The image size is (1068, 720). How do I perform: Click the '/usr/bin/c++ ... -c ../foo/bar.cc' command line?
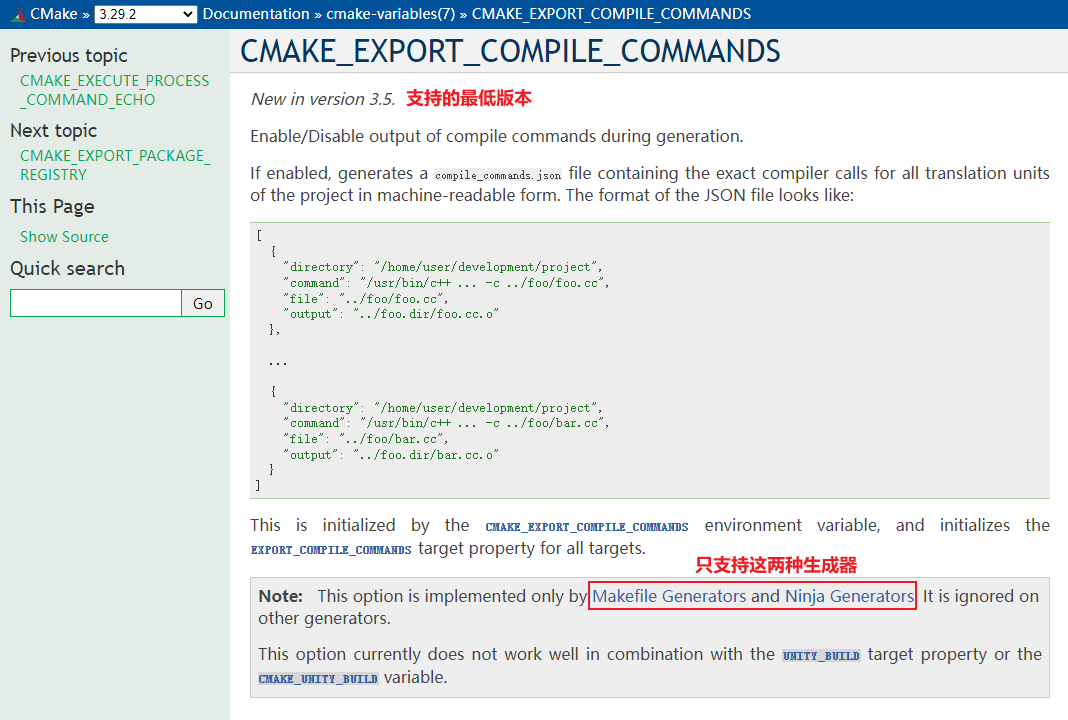coord(446,423)
